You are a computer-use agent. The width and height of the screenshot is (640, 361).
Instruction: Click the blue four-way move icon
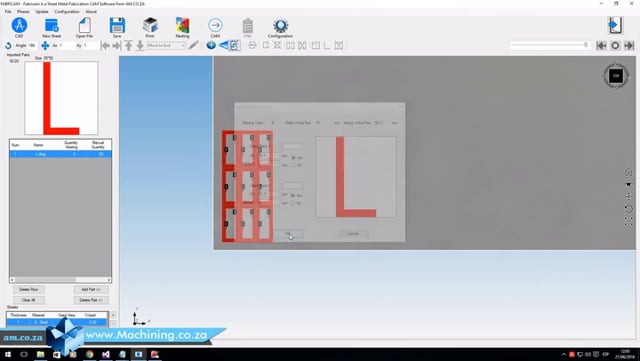[x=45, y=45]
